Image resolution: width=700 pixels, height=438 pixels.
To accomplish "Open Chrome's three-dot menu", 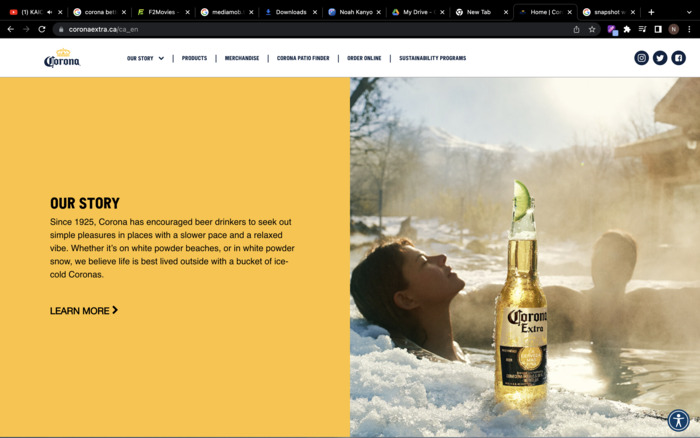I will pyautogui.click(x=689, y=29).
